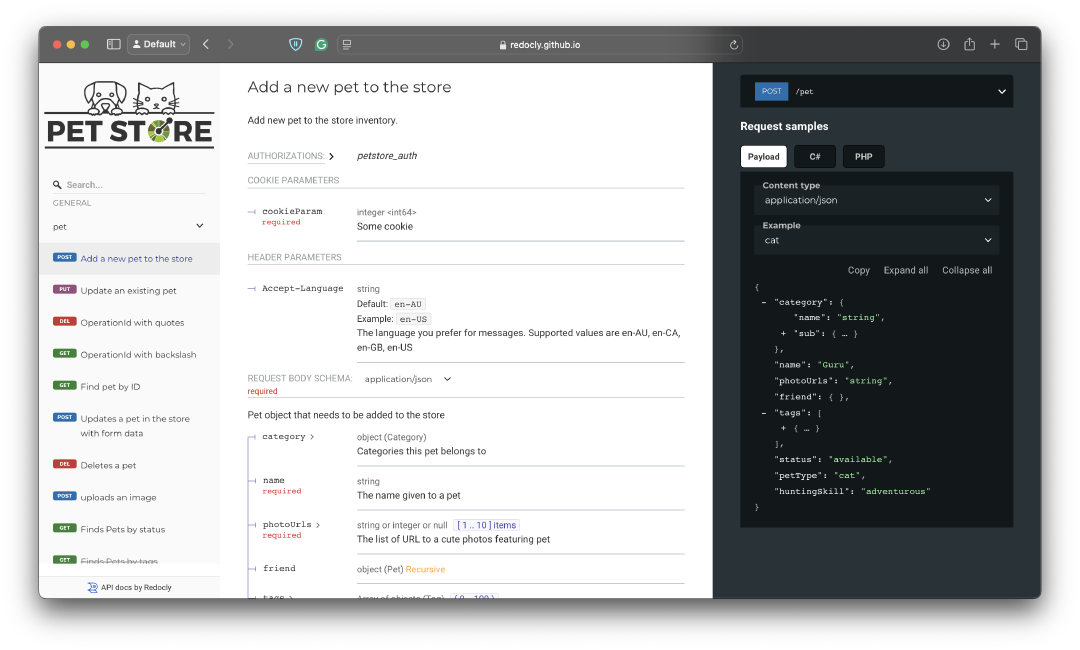This screenshot has height=650, width=1080.
Task: Click the cookieParam parameter name
Action: (292, 211)
